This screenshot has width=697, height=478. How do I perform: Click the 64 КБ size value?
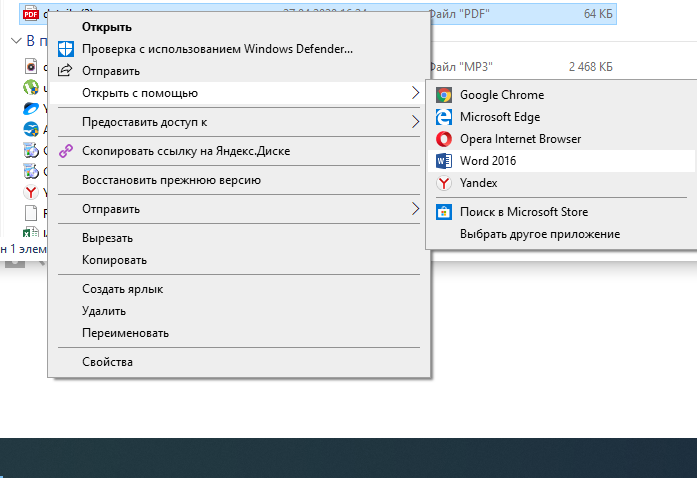[598, 14]
